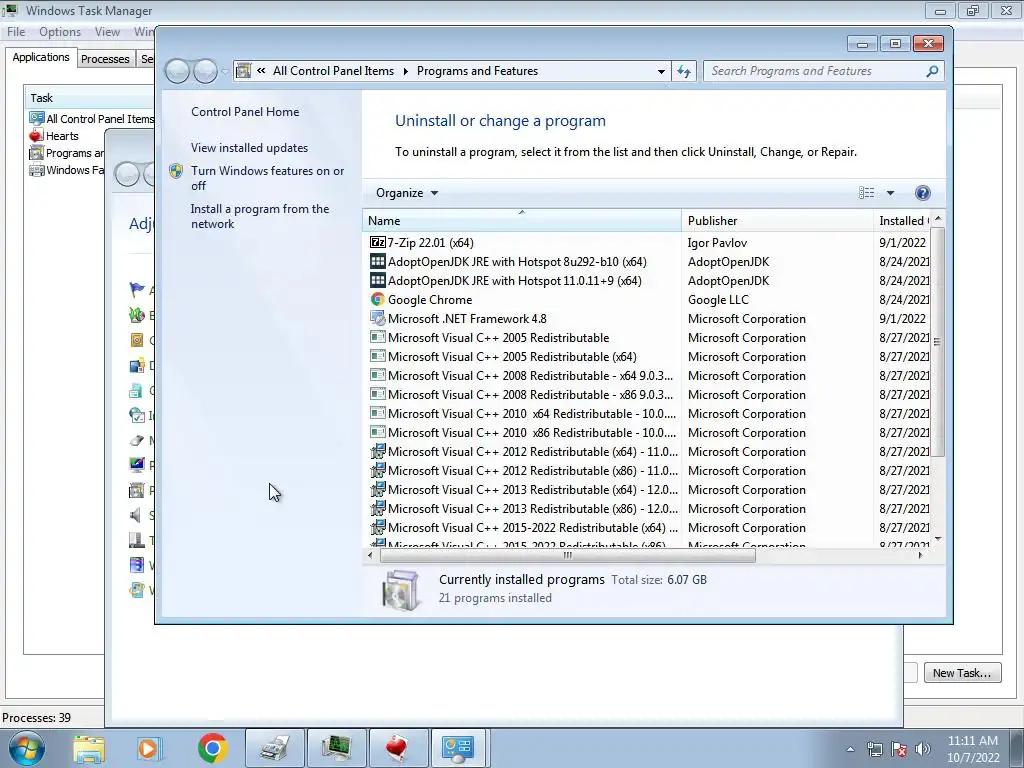The image size is (1024, 768).
Task: Click the AdoptOpenJDK JRE 8u292-b10 icon
Action: 377,261
